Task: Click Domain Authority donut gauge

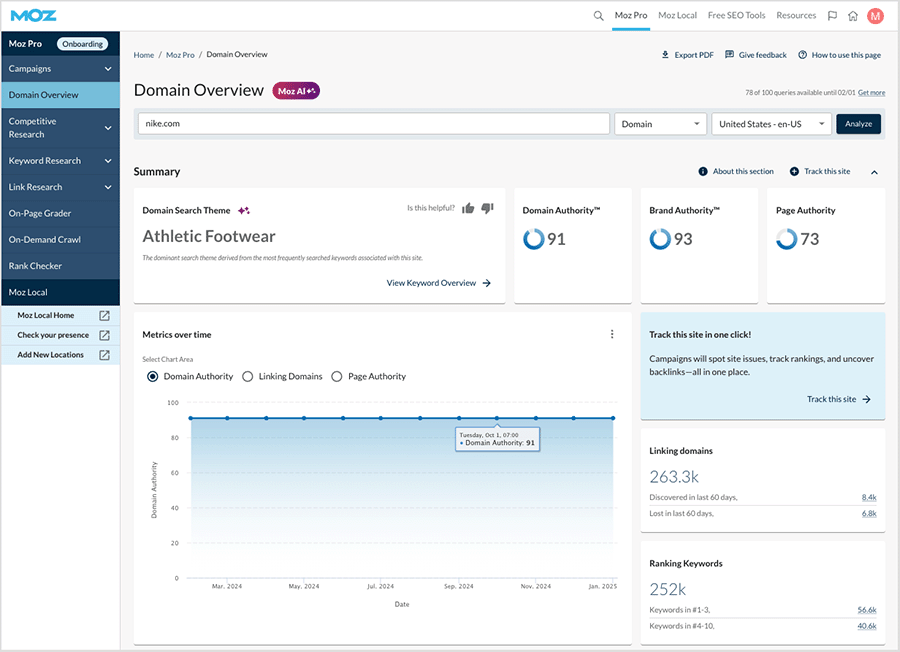Action: coord(533,239)
